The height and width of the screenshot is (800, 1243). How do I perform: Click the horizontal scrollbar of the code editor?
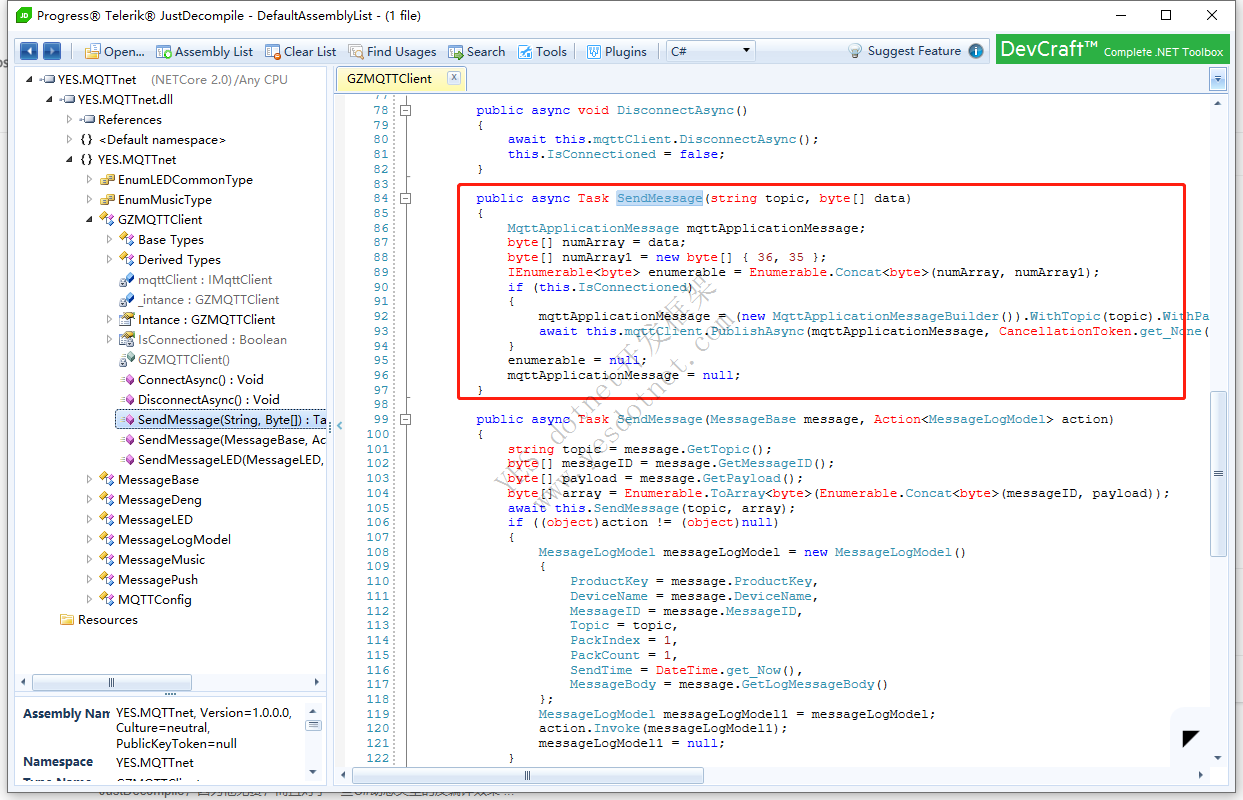tap(527, 775)
